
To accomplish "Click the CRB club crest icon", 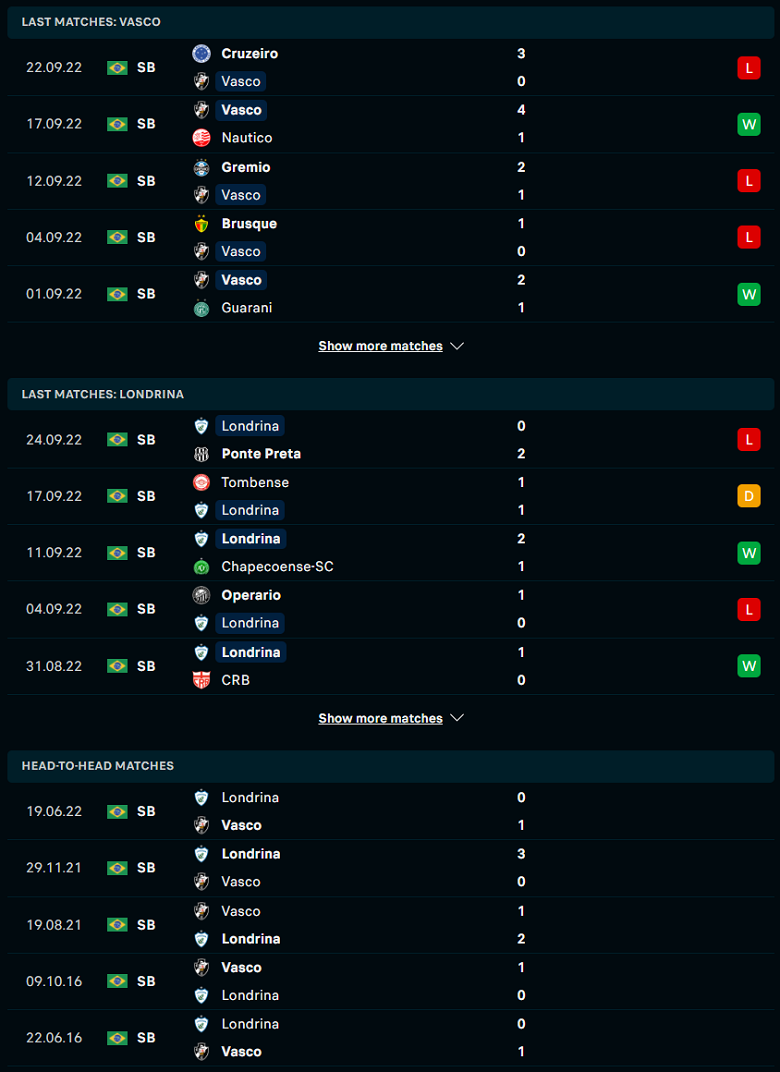I will coord(201,680).
